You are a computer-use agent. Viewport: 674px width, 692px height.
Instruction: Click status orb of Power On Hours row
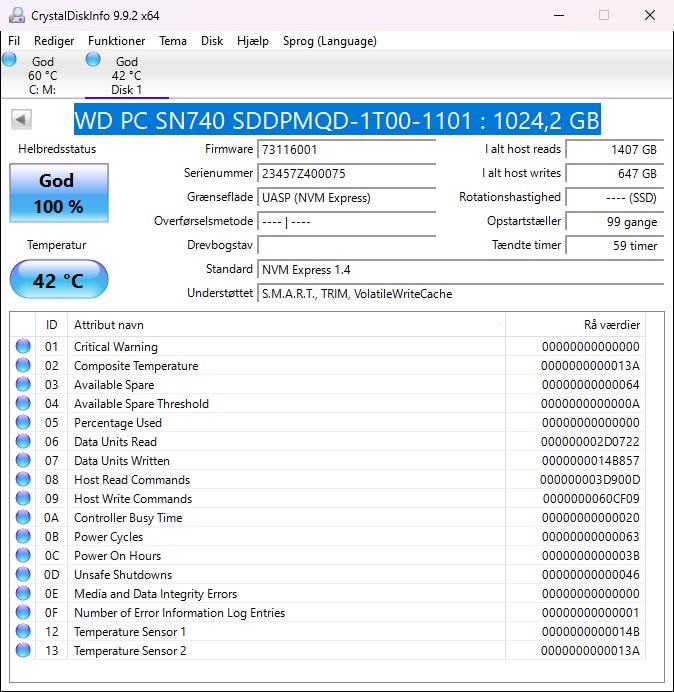pos(23,555)
